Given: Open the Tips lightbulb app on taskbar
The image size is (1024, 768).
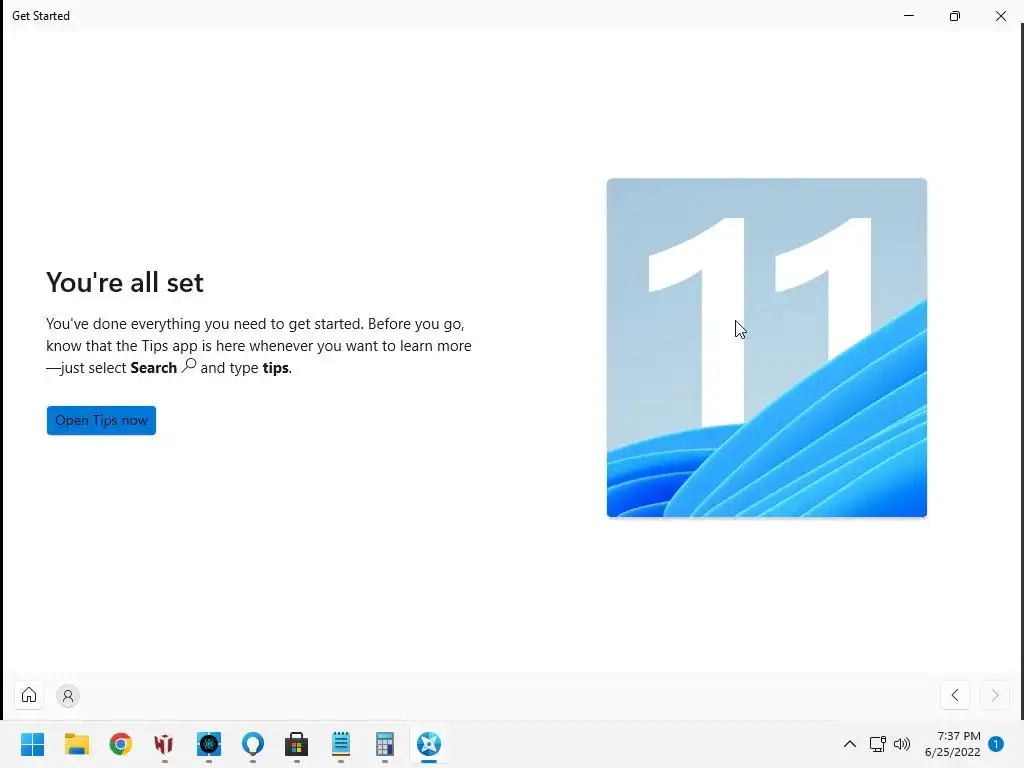Looking at the screenshot, I should pyautogui.click(x=253, y=744).
